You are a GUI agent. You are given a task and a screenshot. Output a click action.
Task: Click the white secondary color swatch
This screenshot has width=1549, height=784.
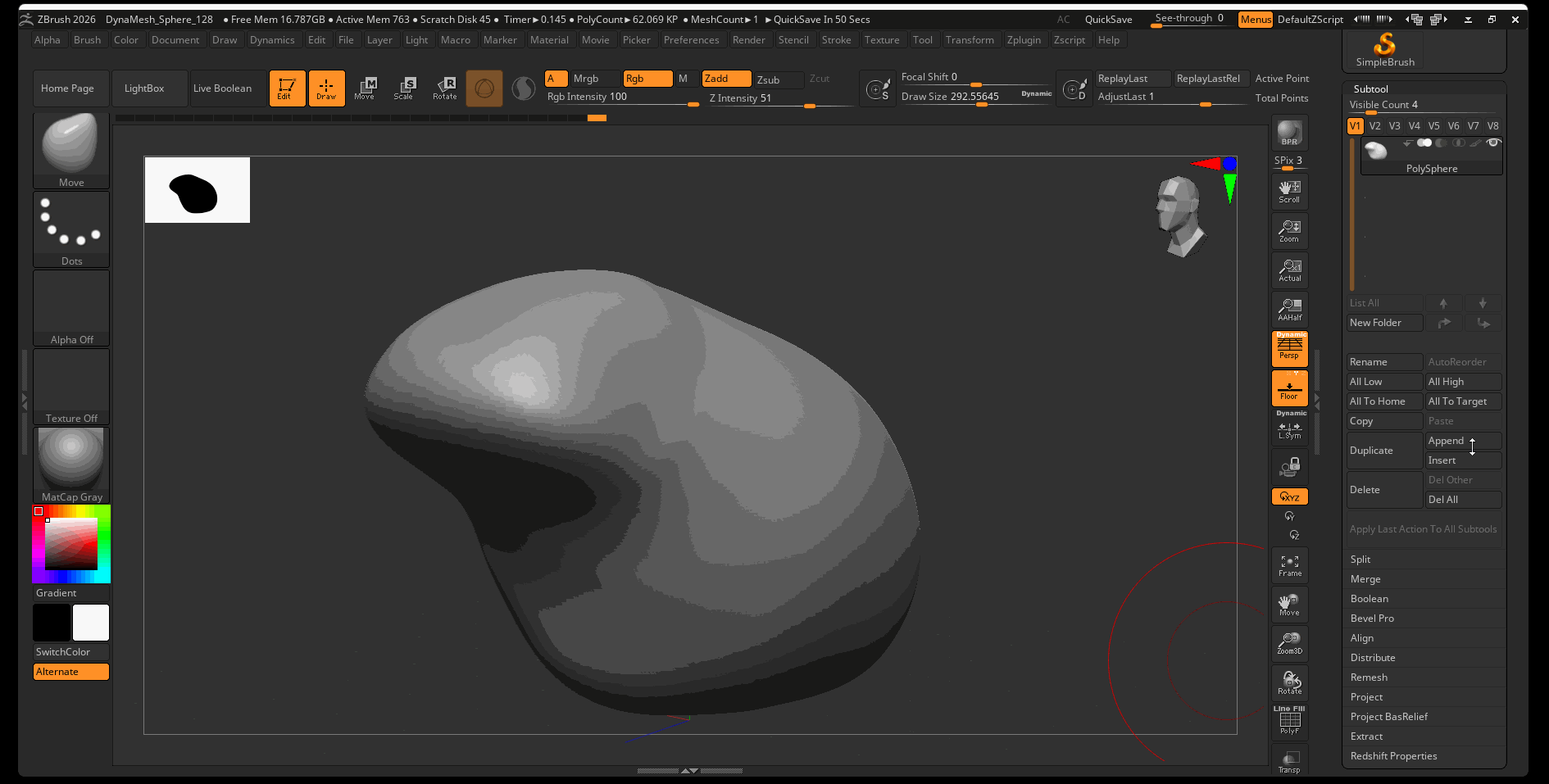(91, 623)
